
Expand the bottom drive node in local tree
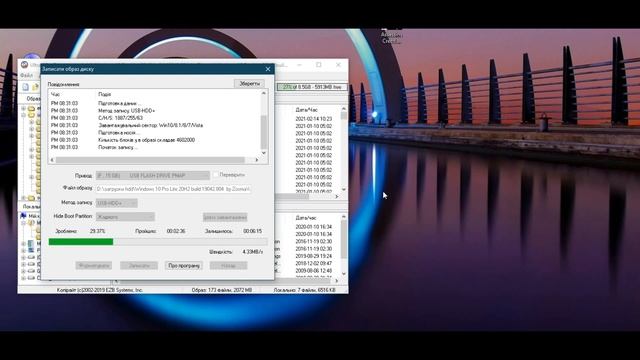(x=23, y=278)
